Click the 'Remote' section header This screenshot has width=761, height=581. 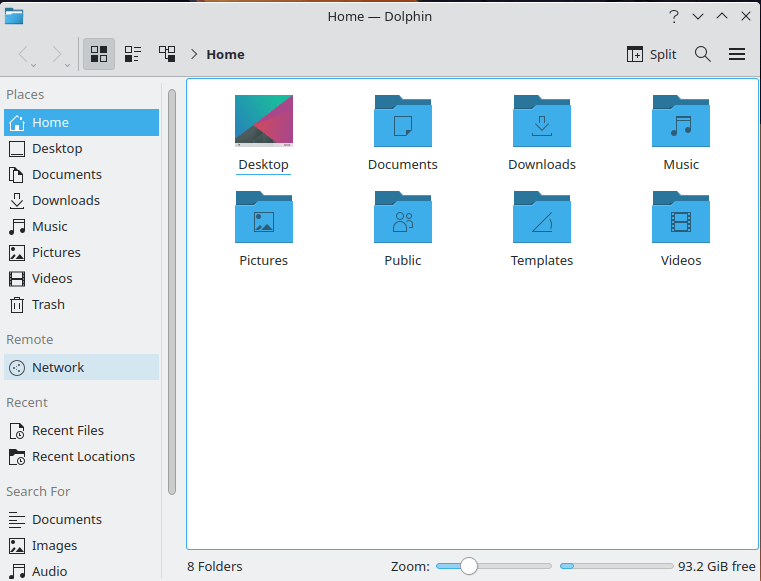(30, 339)
